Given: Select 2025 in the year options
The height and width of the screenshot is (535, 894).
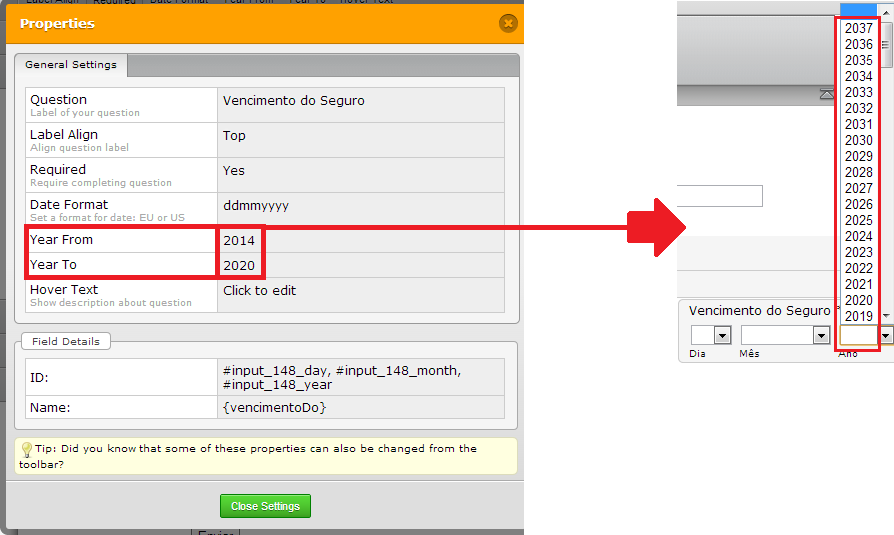Looking at the screenshot, I should tap(858, 221).
